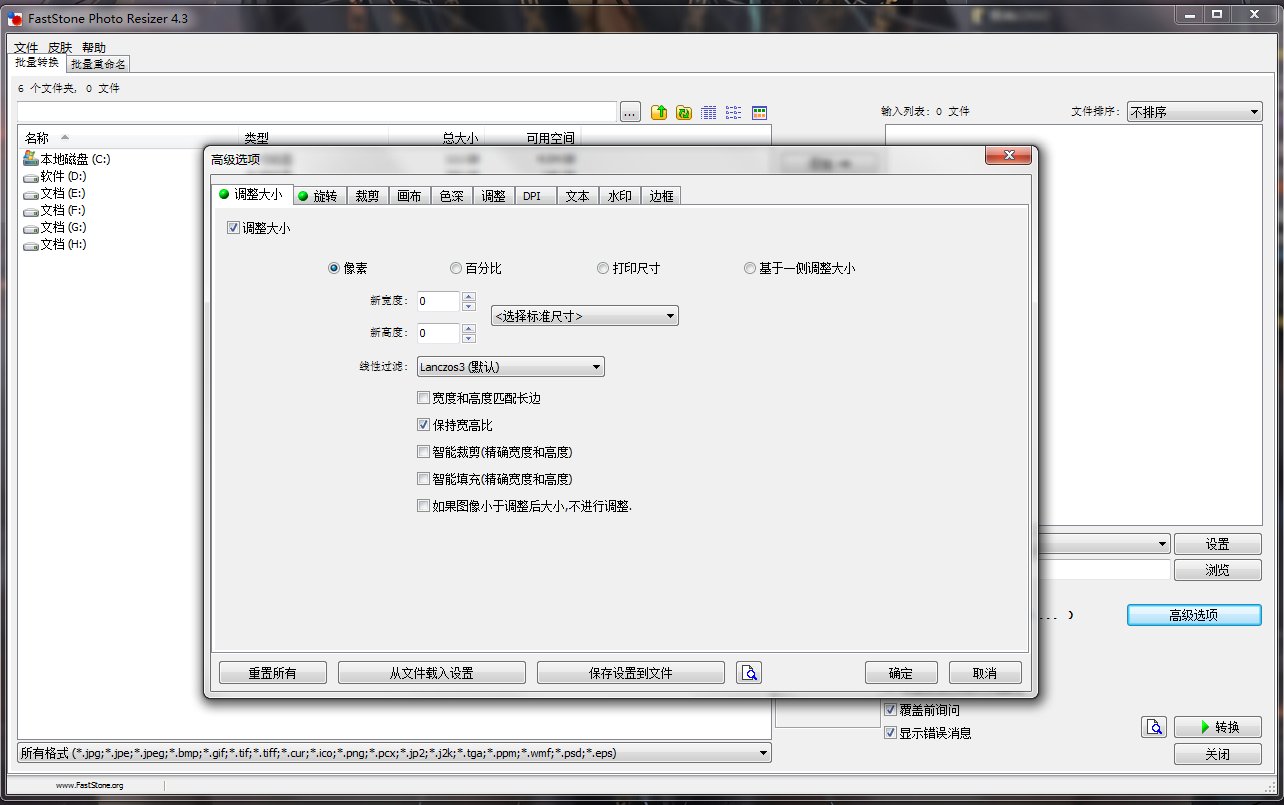Click the FastStone app icon in title bar
Image resolution: width=1284 pixels, height=805 pixels.
click(x=15, y=18)
